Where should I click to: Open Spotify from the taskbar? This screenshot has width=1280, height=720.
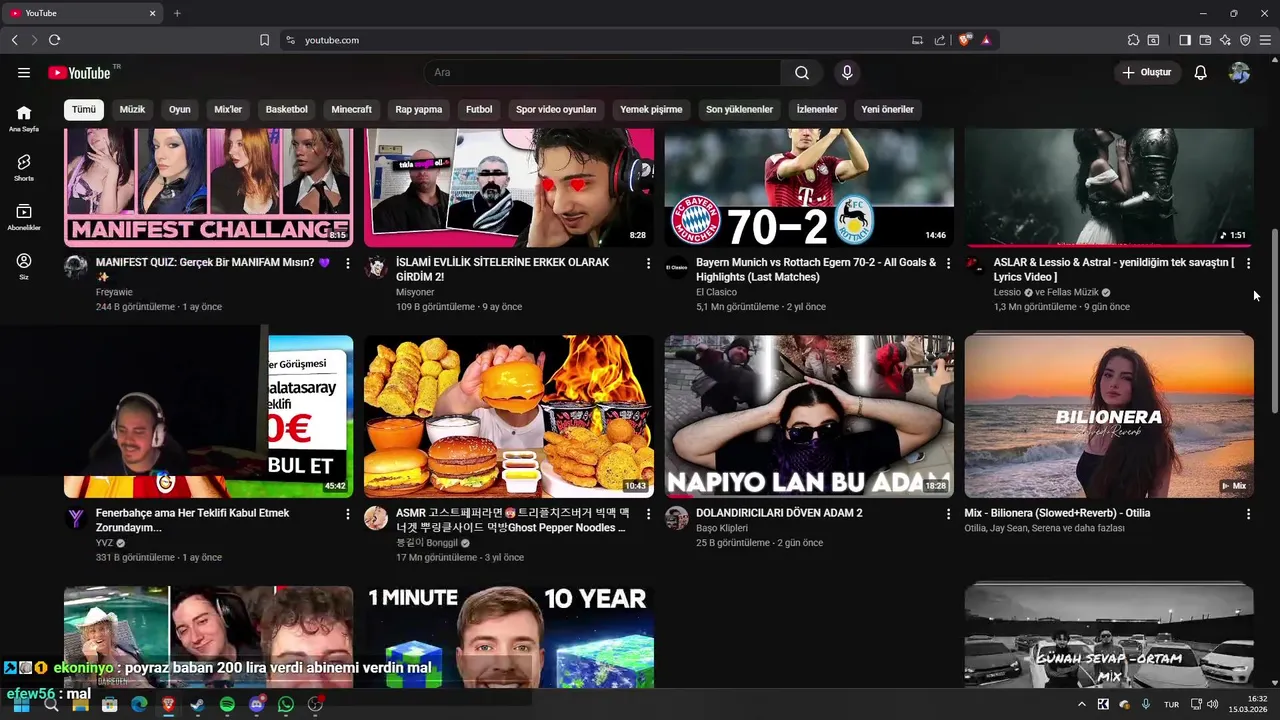[x=227, y=705]
